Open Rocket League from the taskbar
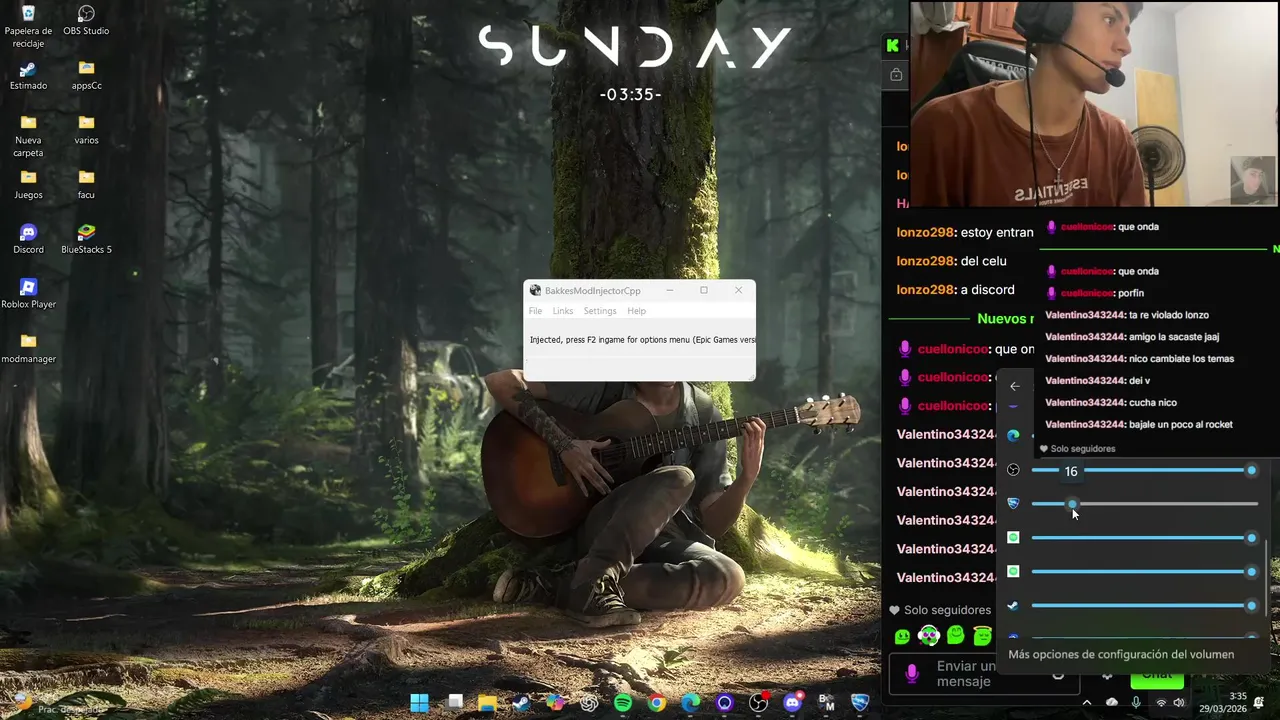 tap(860, 703)
